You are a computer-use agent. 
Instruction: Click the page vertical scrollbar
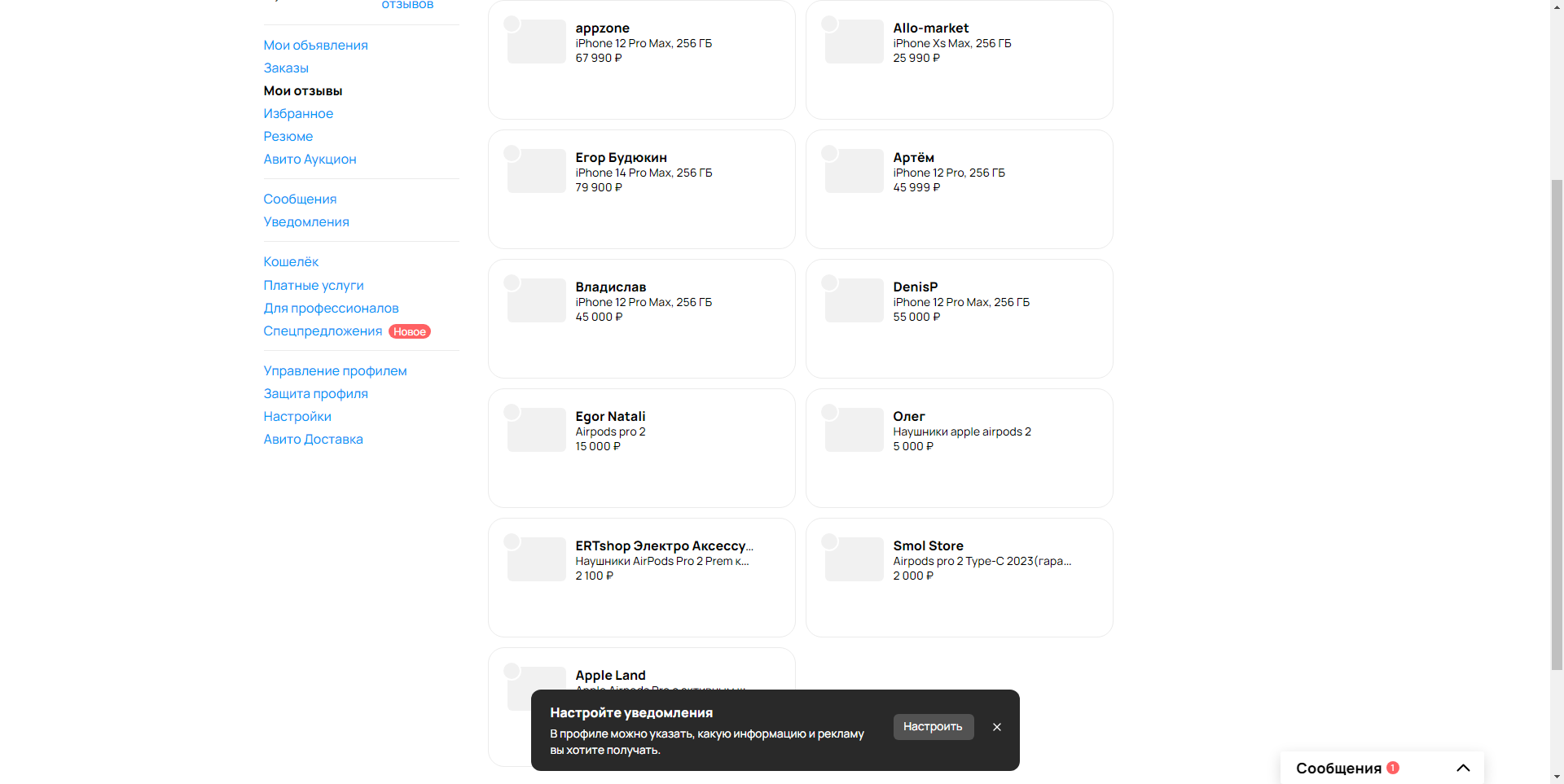coord(1557,423)
